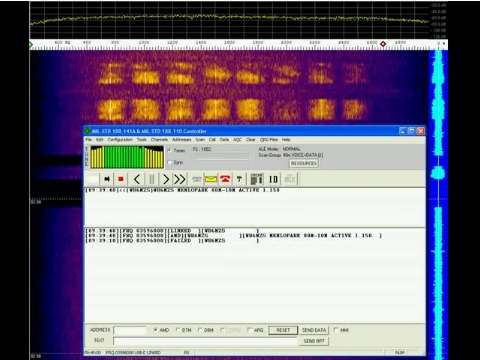
Task: Click the red telephone hang-up icon
Action: (225, 179)
